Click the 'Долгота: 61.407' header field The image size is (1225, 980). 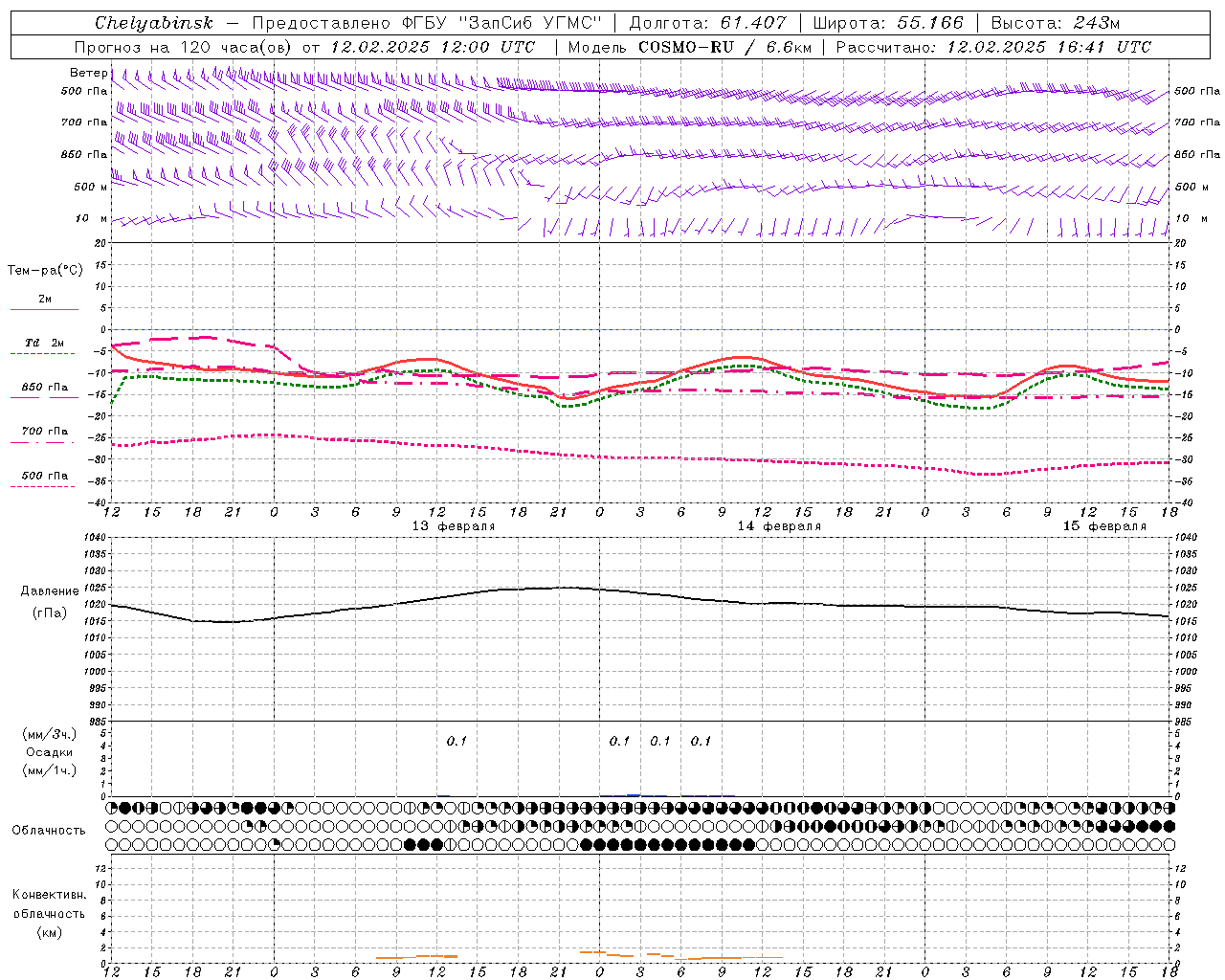707,23
